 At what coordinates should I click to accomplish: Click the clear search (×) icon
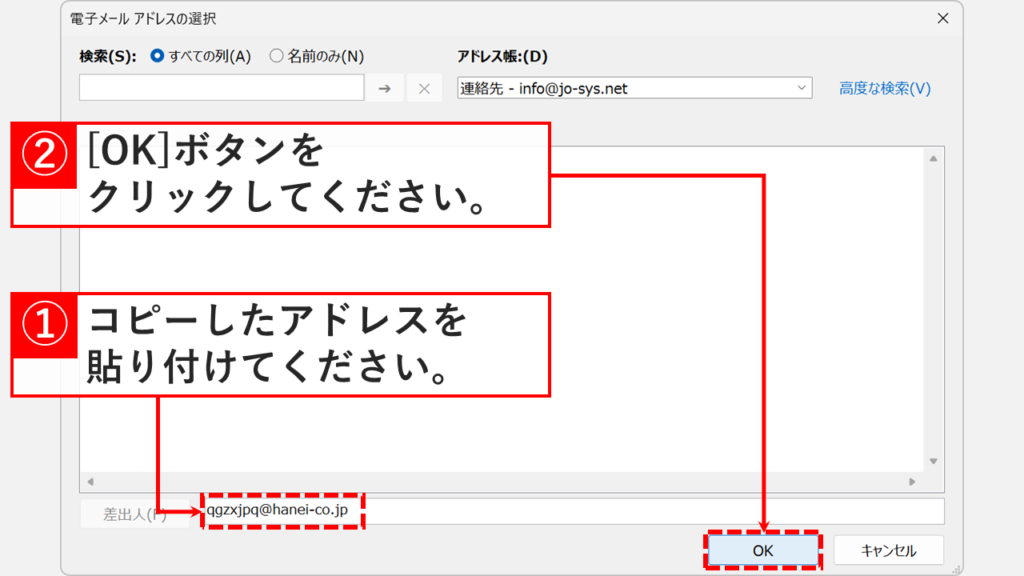pos(423,88)
